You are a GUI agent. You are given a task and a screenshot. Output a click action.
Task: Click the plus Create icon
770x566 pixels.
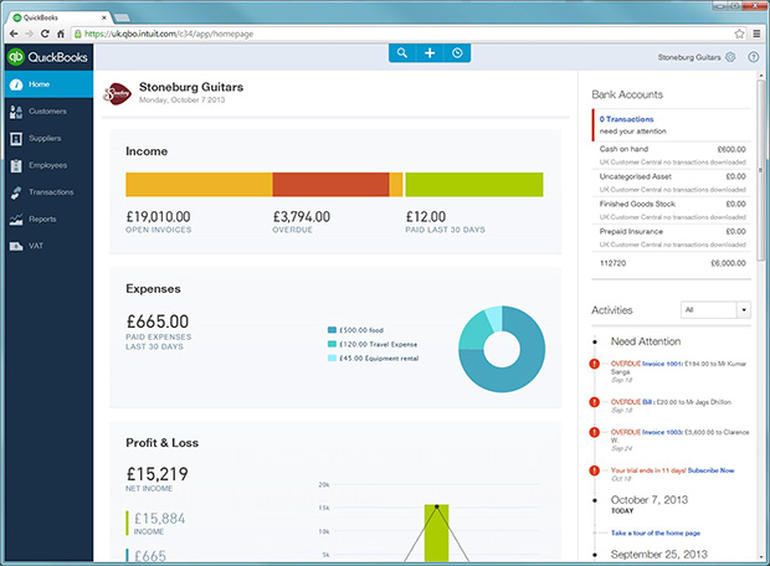[x=429, y=53]
